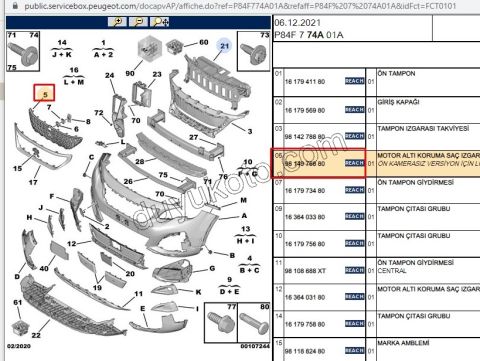Select part row ÖN TAMPON
The image size is (480, 361).
(x=377, y=82)
